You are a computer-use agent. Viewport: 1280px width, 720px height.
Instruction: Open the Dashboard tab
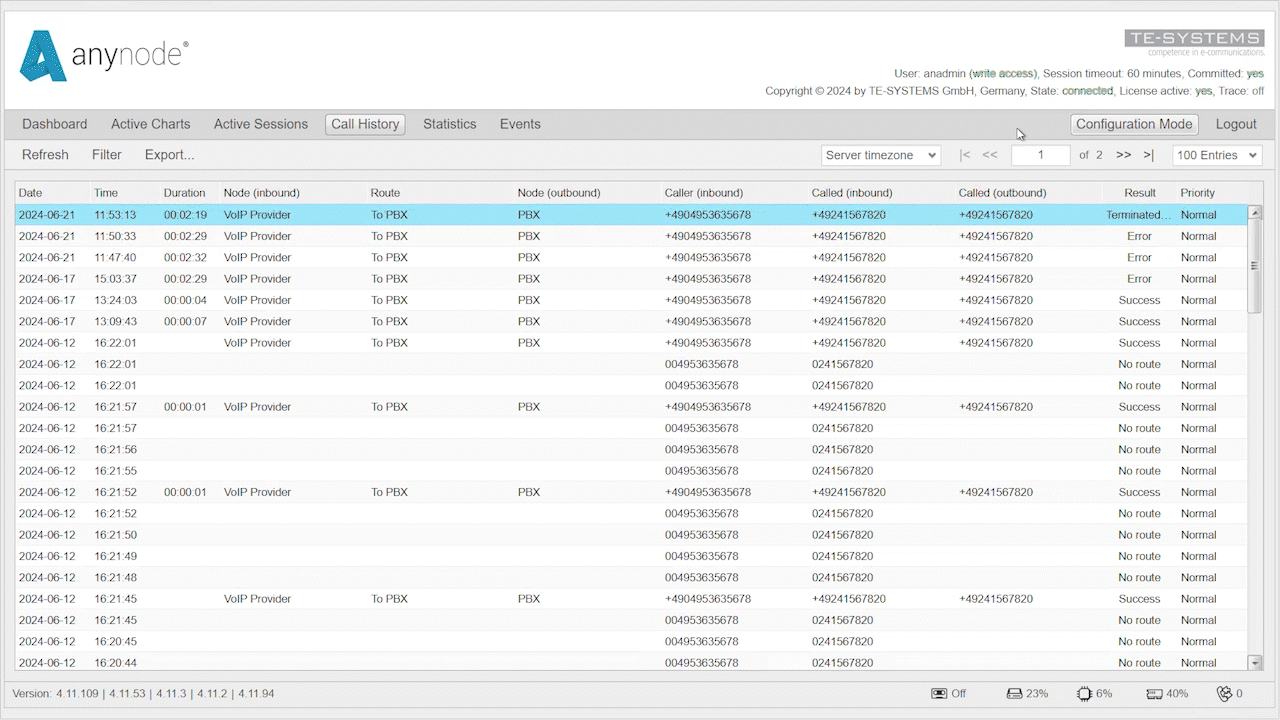point(55,124)
